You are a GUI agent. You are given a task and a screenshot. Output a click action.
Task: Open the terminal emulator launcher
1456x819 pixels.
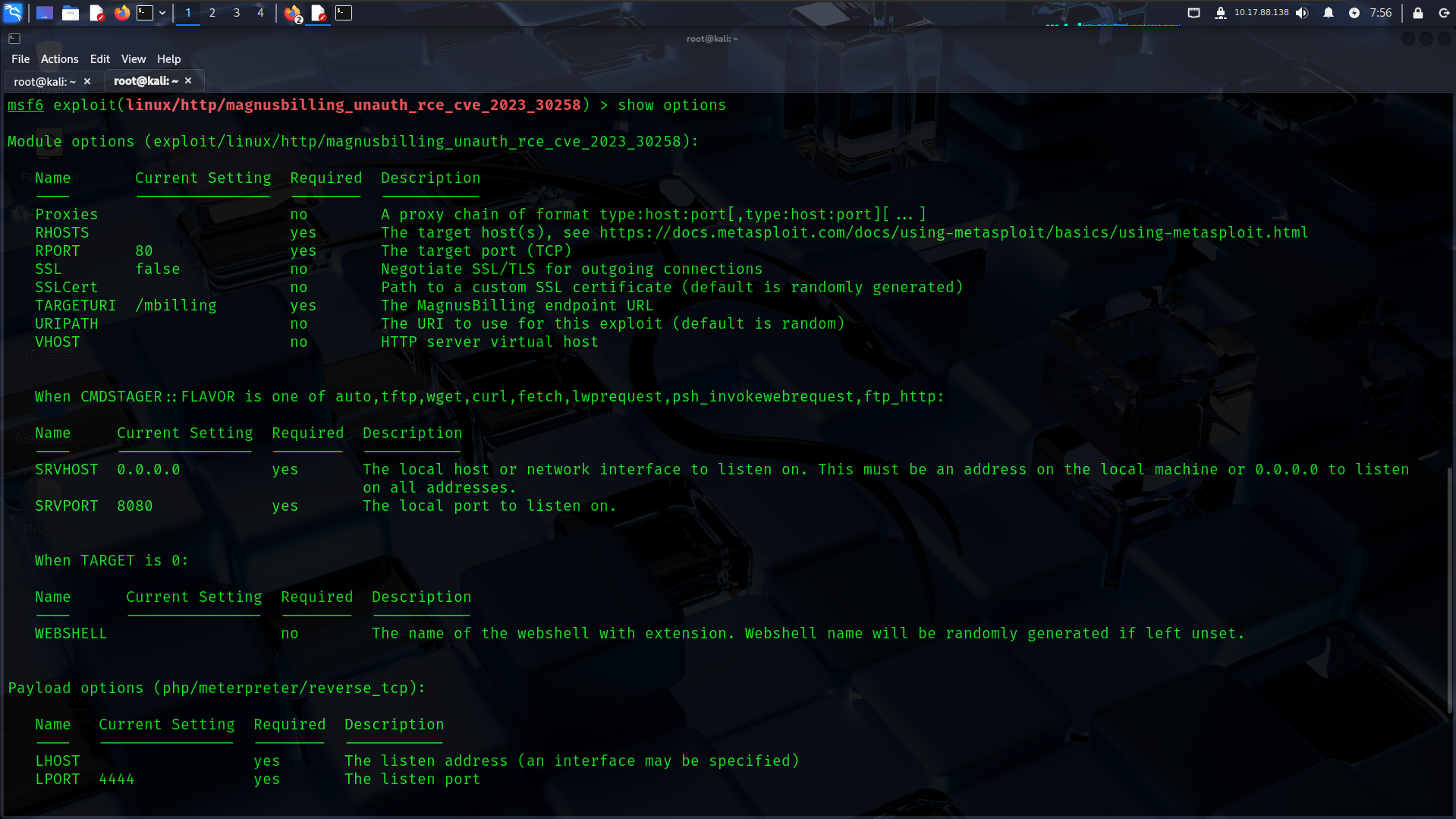tap(145, 13)
